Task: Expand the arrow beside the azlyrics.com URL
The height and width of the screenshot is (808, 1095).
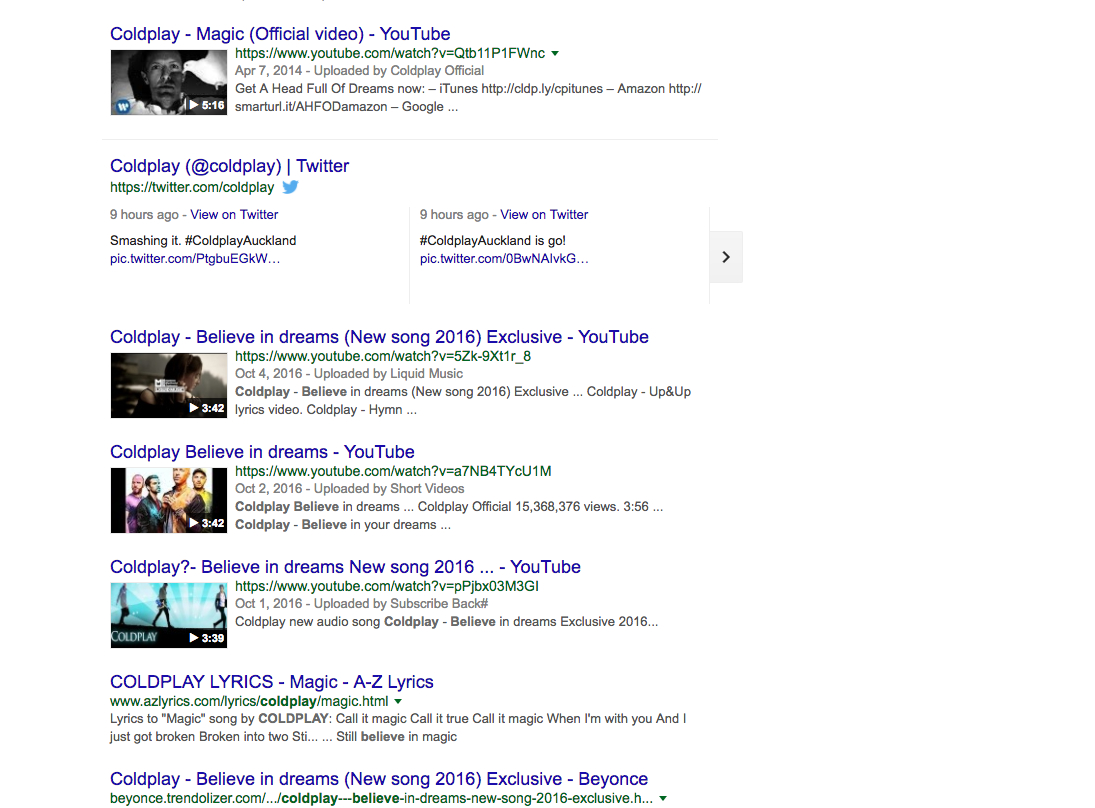Action: coord(398,701)
